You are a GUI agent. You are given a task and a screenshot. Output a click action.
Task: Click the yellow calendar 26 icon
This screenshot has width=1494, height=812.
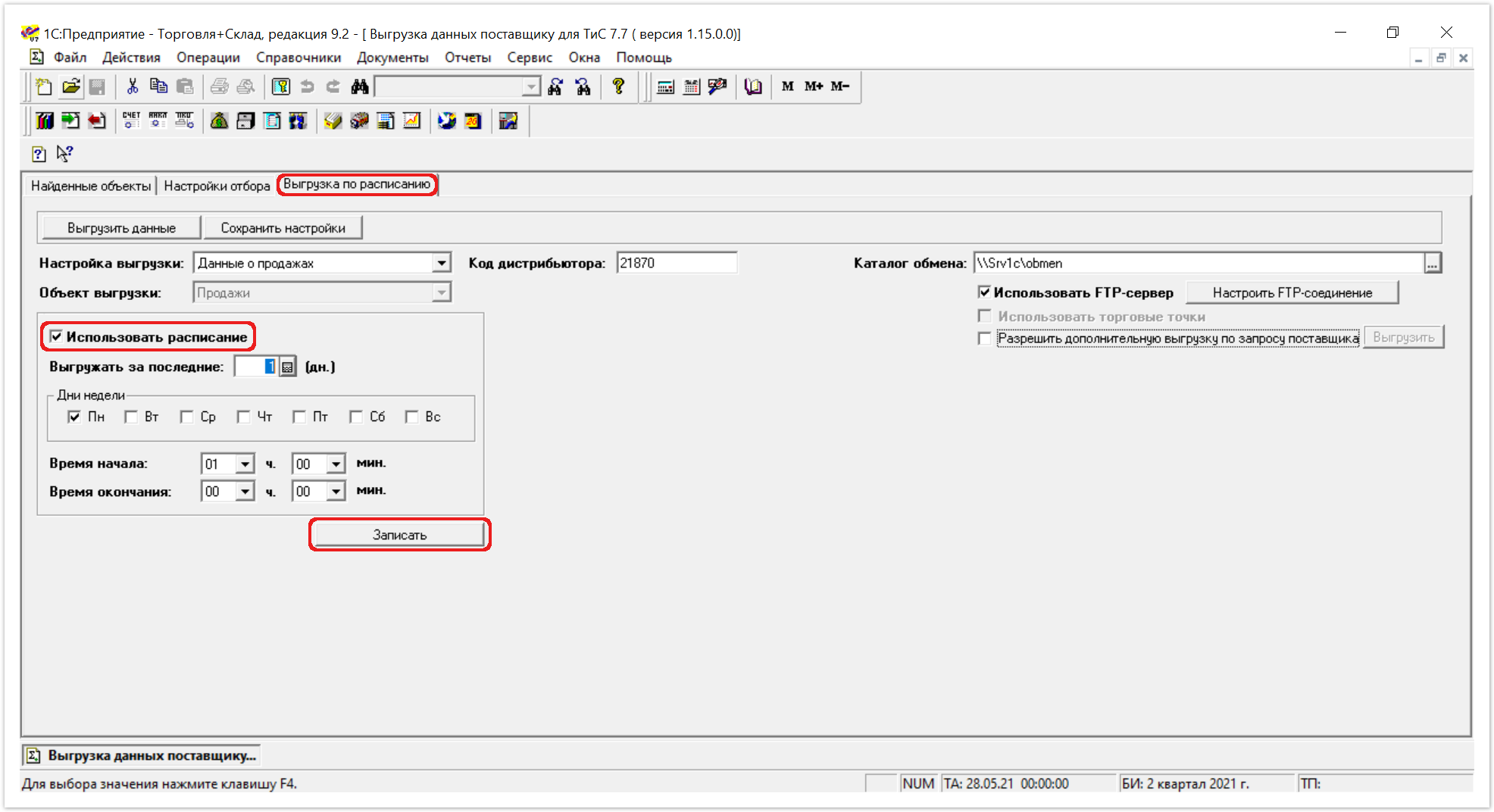point(473,120)
